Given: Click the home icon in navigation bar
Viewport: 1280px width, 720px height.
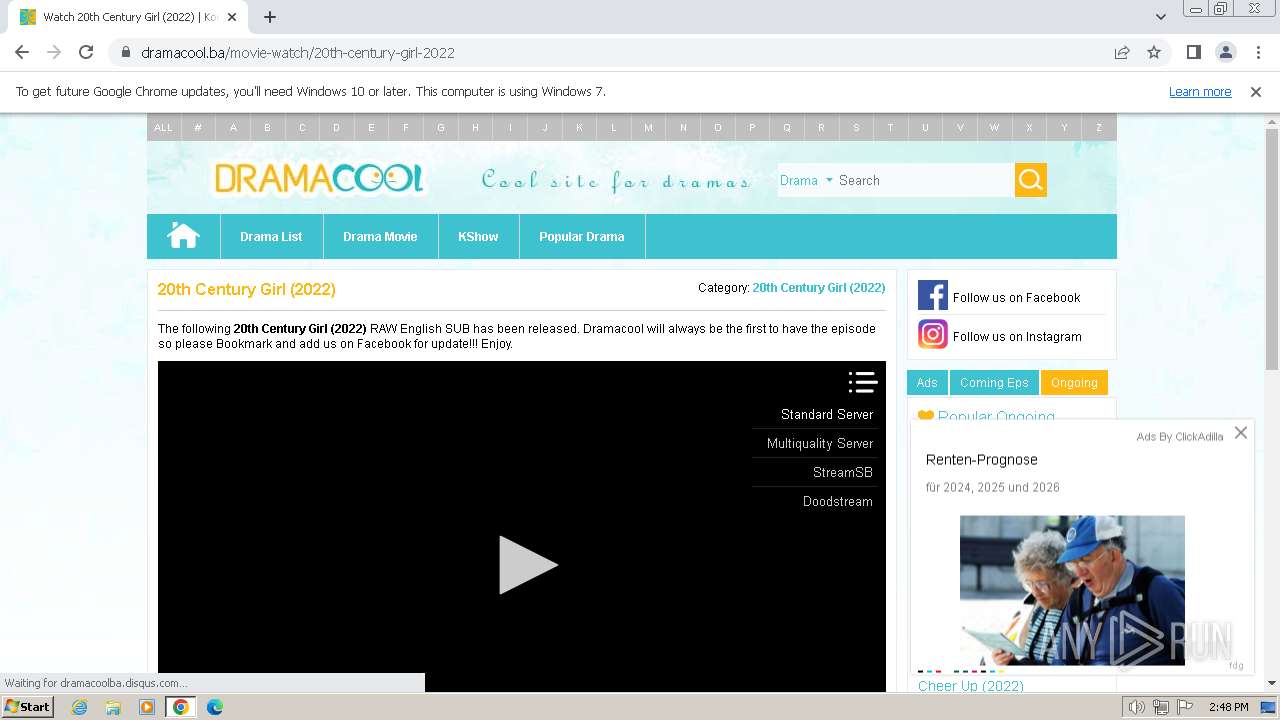Looking at the screenshot, I should [x=183, y=236].
